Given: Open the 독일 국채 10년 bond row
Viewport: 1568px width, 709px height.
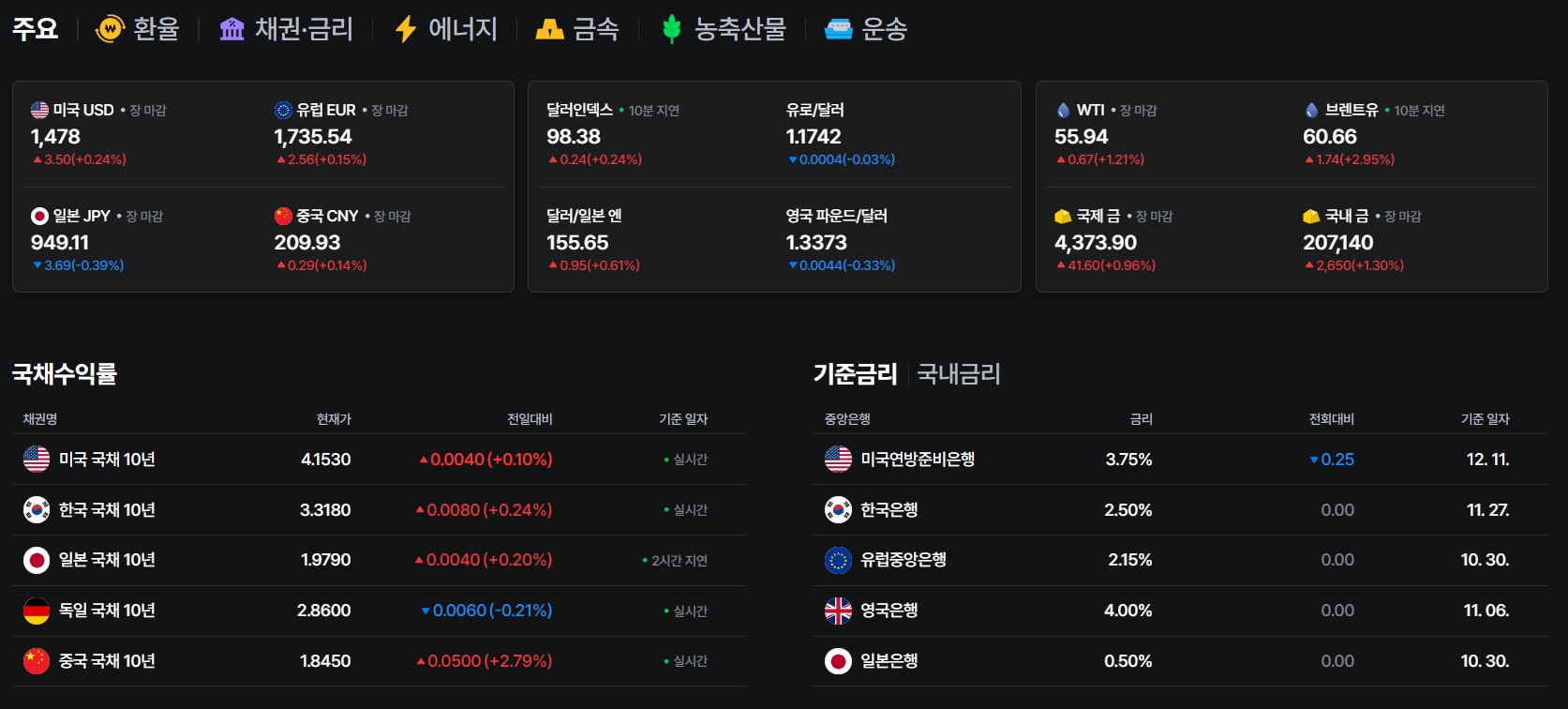Looking at the screenshot, I should click(x=379, y=611).
